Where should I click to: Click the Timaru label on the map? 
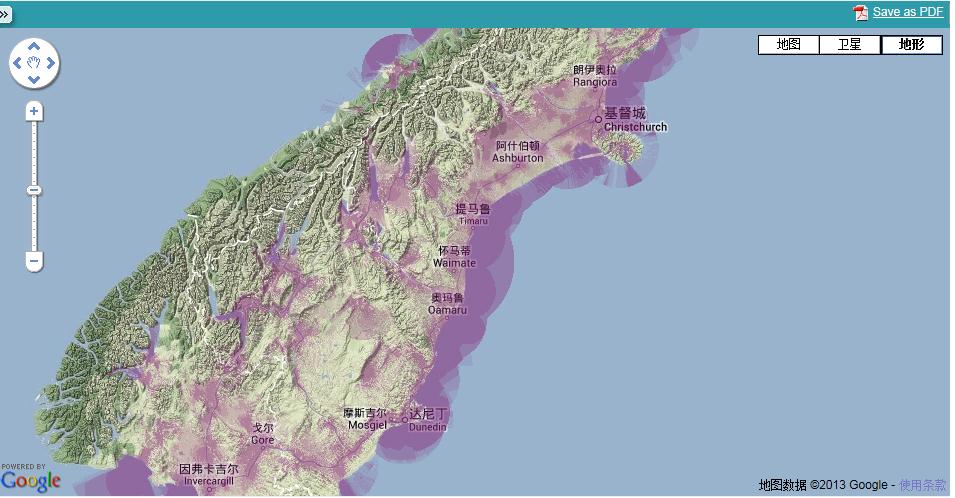point(473,214)
